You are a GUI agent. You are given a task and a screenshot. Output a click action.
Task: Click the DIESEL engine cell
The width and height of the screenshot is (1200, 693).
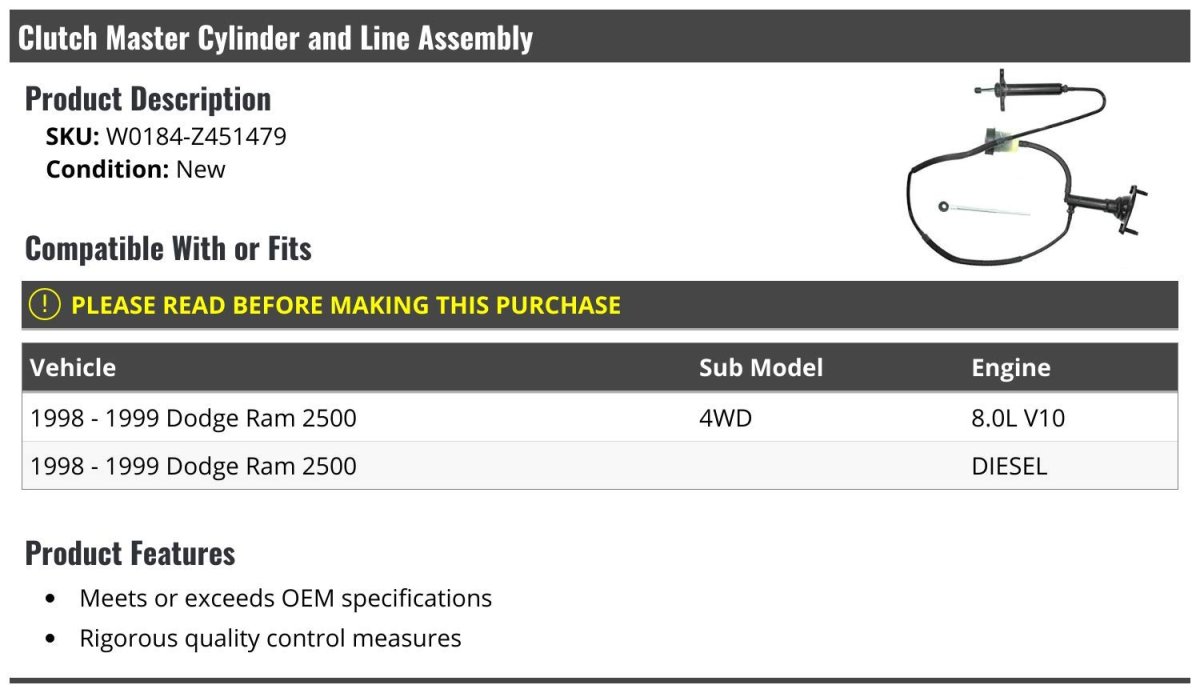pyautogui.click(x=1009, y=466)
